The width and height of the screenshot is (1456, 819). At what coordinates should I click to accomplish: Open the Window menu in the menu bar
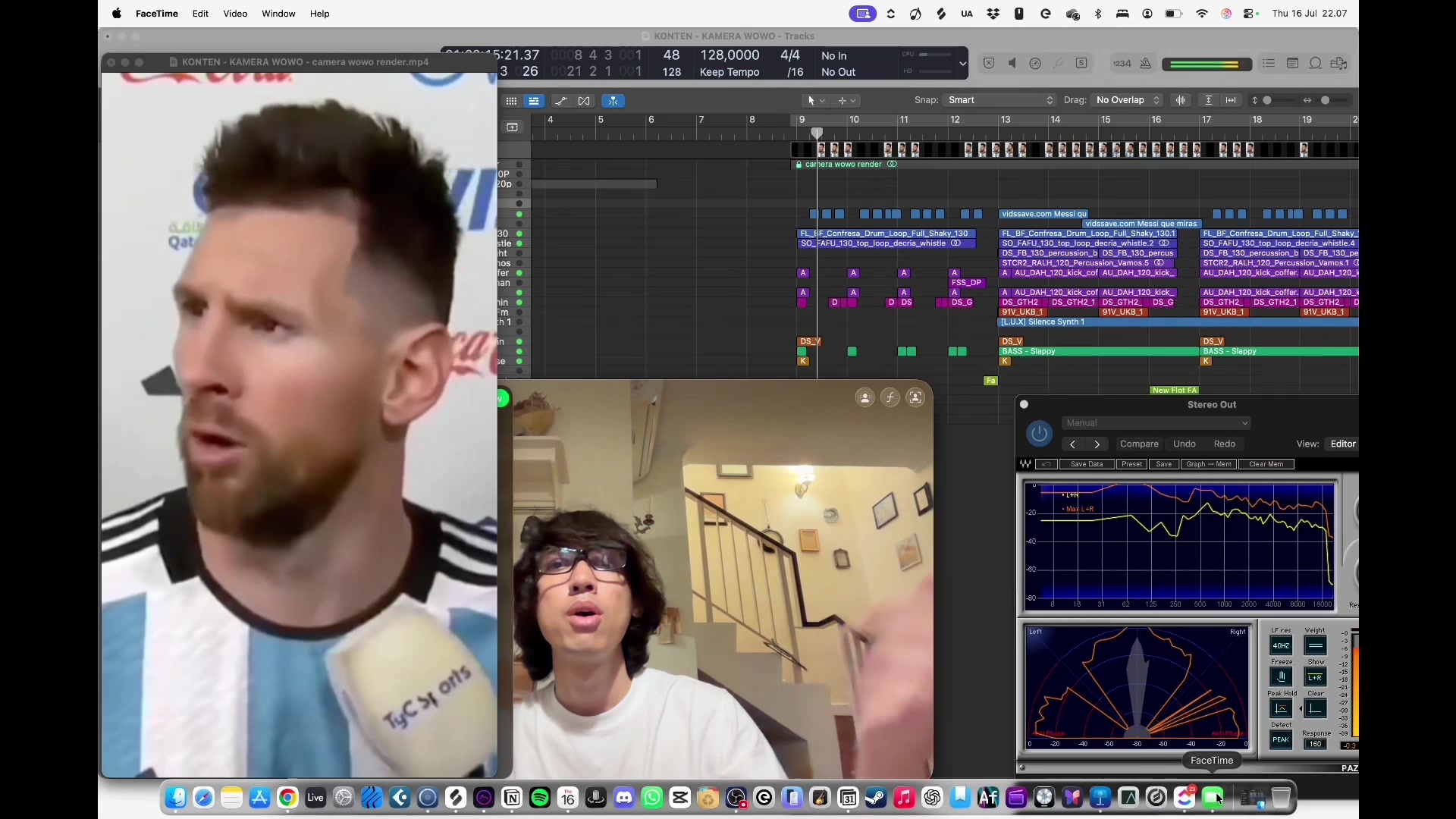click(278, 14)
